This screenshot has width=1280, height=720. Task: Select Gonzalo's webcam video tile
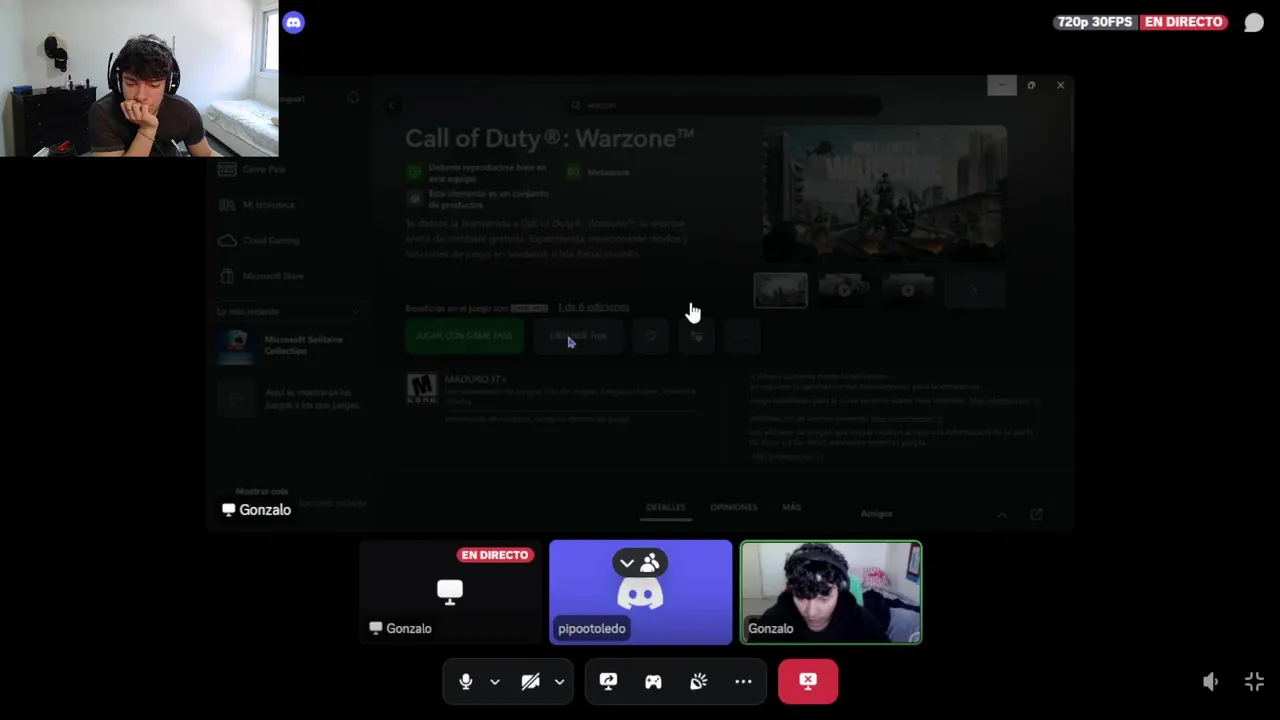click(830, 592)
